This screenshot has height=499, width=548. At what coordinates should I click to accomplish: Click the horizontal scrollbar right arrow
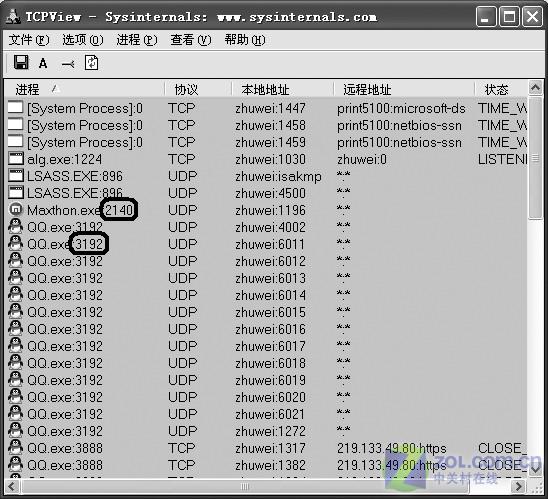(519, 486)
